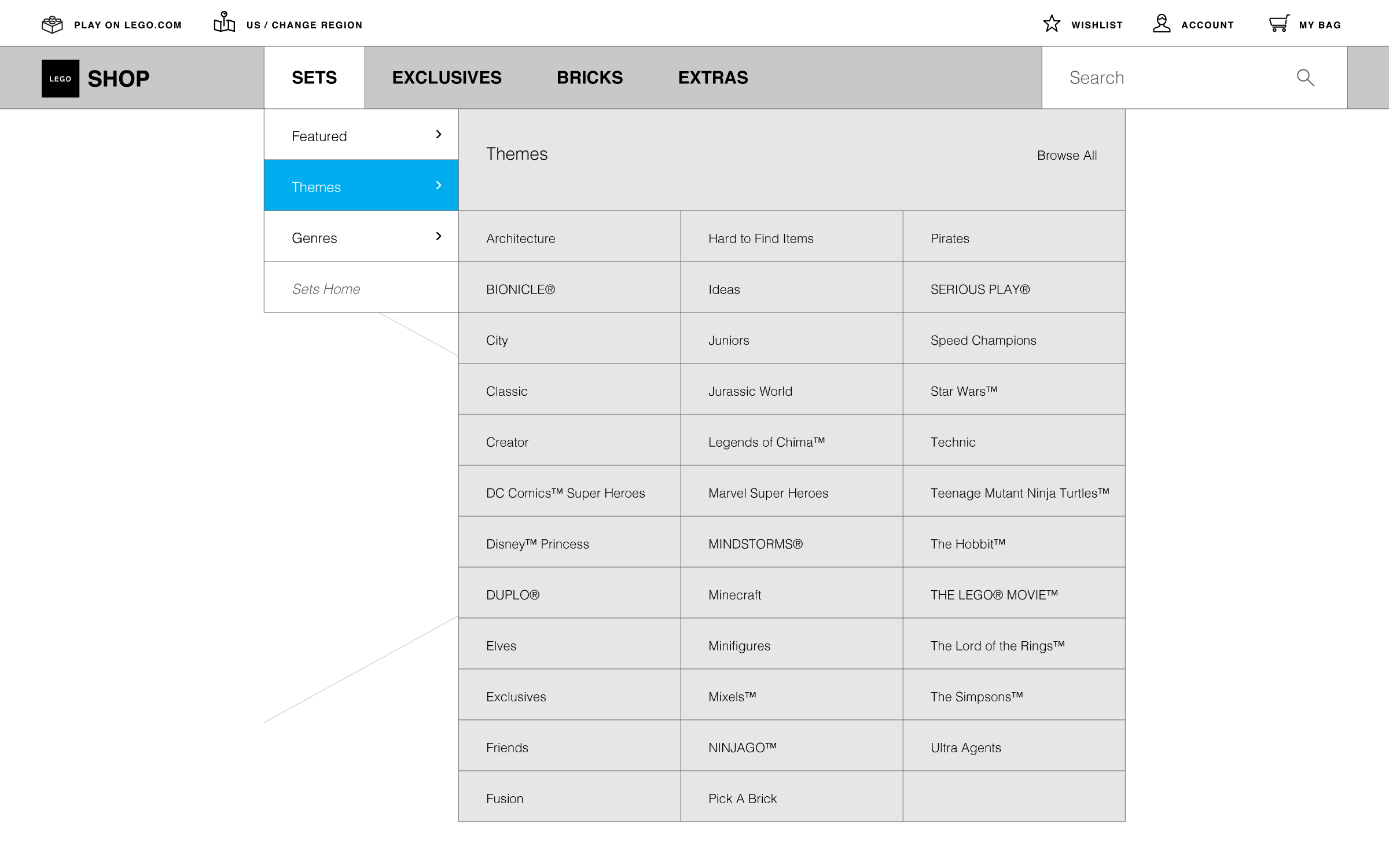1389x868 pixels.
Task: Switch to the BRICKS tab
Action: [x=589, y=78]
